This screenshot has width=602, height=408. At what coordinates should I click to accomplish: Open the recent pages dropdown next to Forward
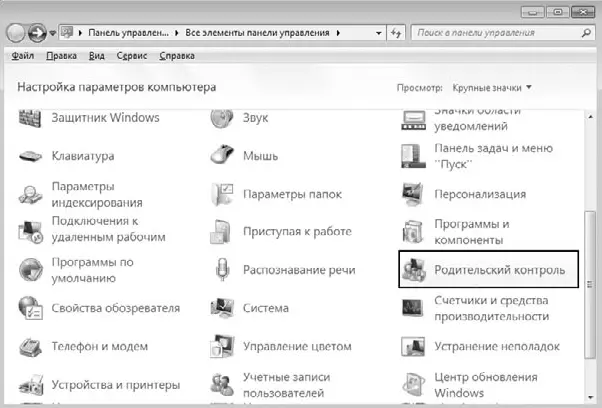tap(53, 33)
